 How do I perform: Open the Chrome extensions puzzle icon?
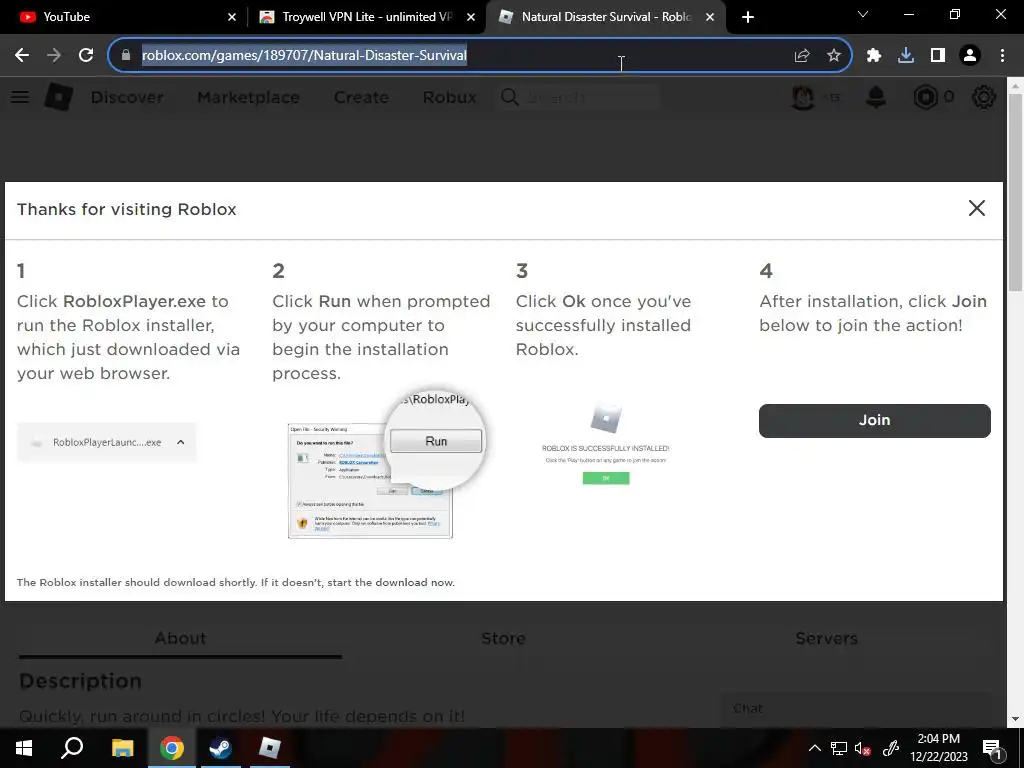(874, 56)
